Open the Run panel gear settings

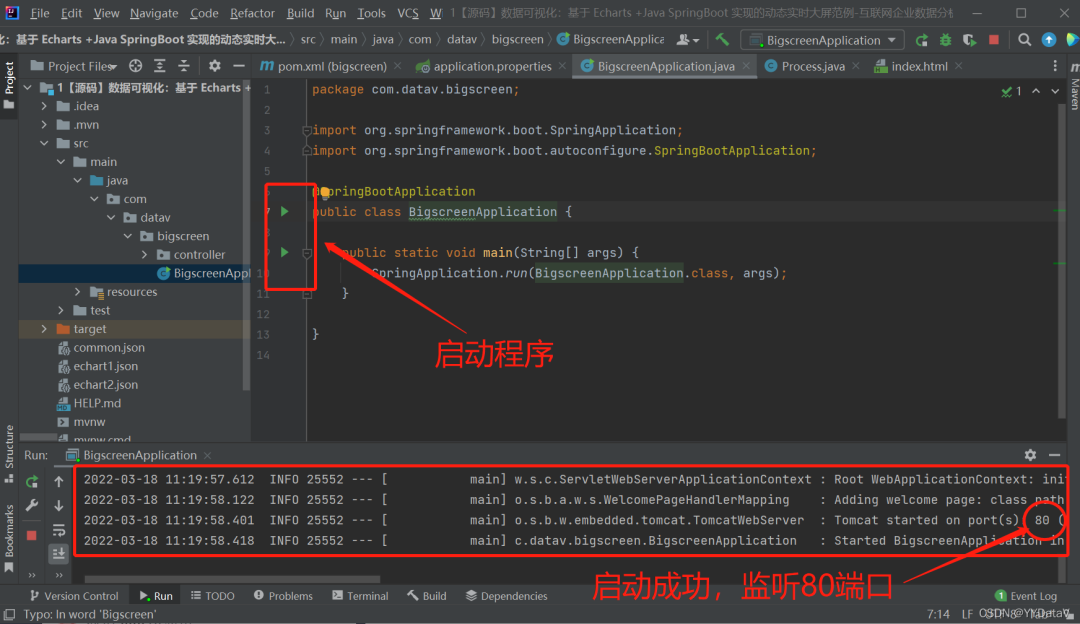1030,455
